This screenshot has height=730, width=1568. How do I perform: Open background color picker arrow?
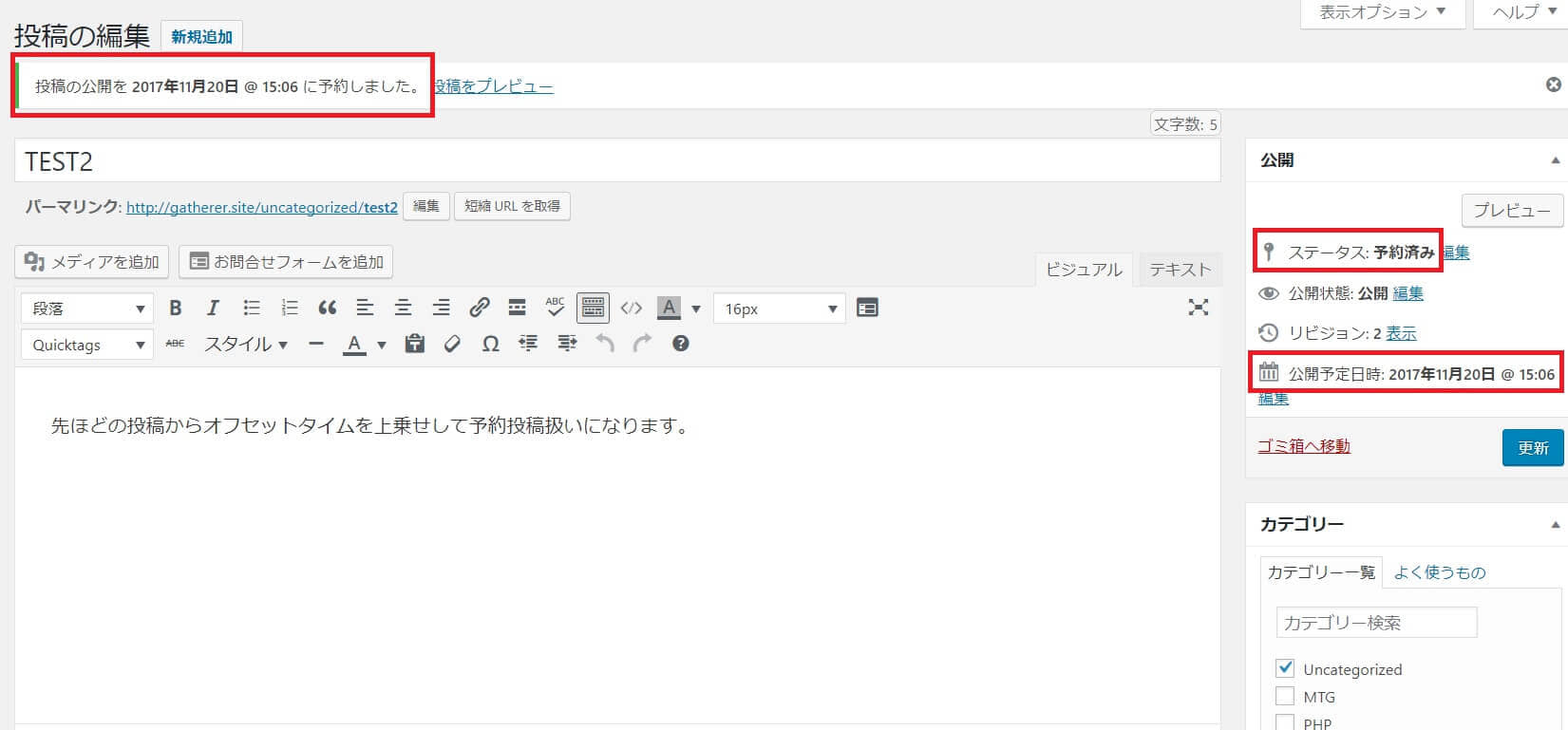point(696,309)
